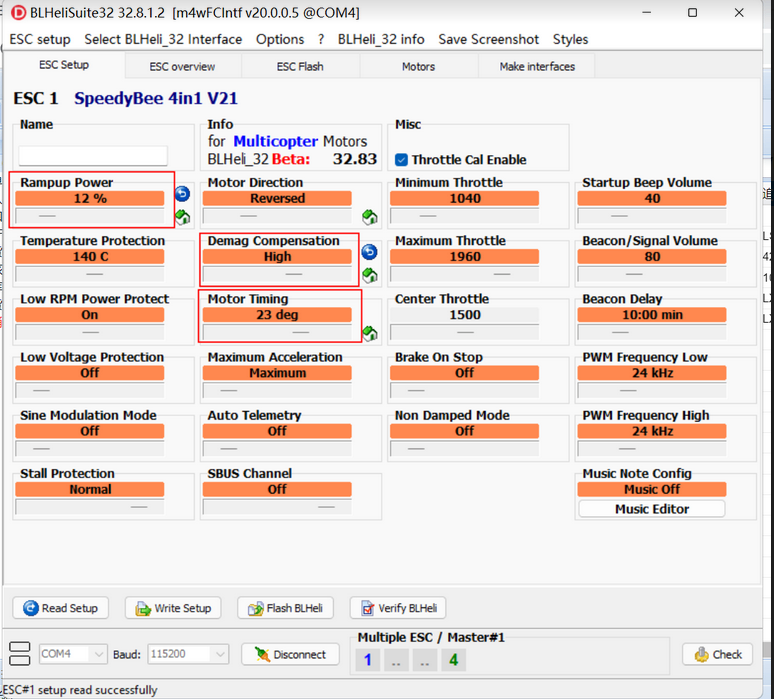Adjust the Beacon Delay slider
774x699 pixels.
pos(653,331)
